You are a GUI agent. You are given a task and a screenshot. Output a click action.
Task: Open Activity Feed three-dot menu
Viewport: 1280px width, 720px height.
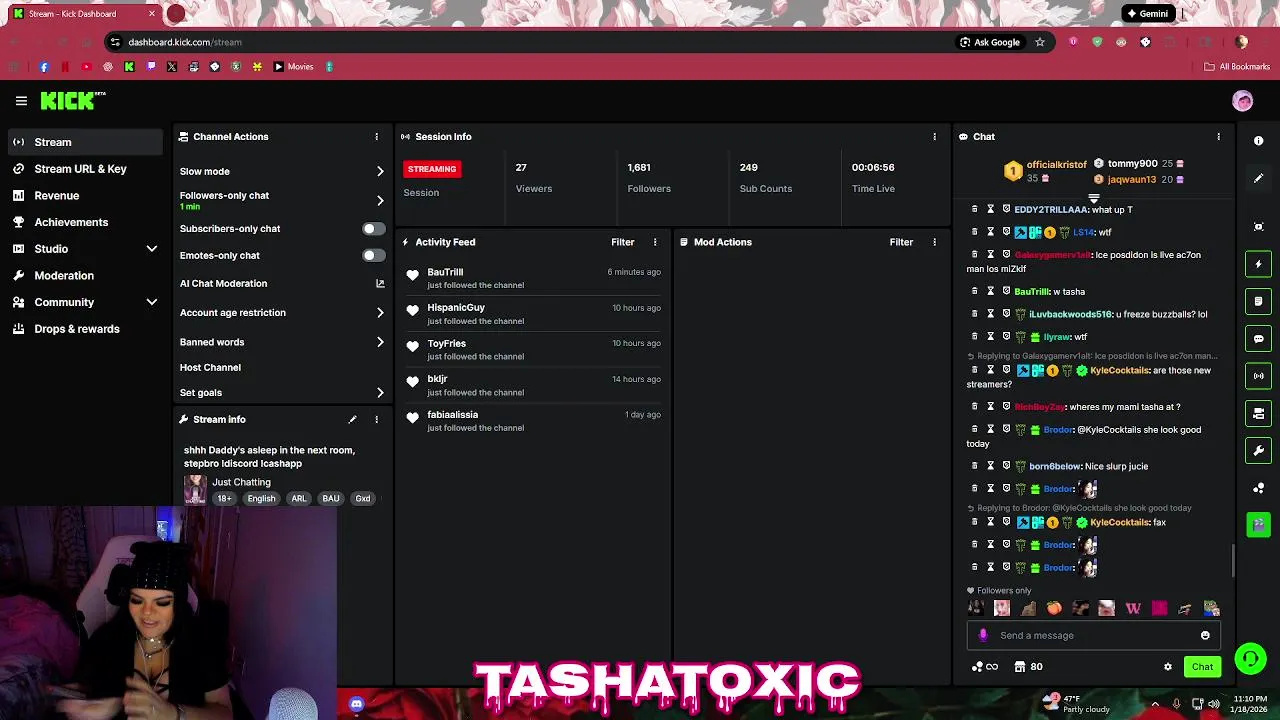[655, 242]
